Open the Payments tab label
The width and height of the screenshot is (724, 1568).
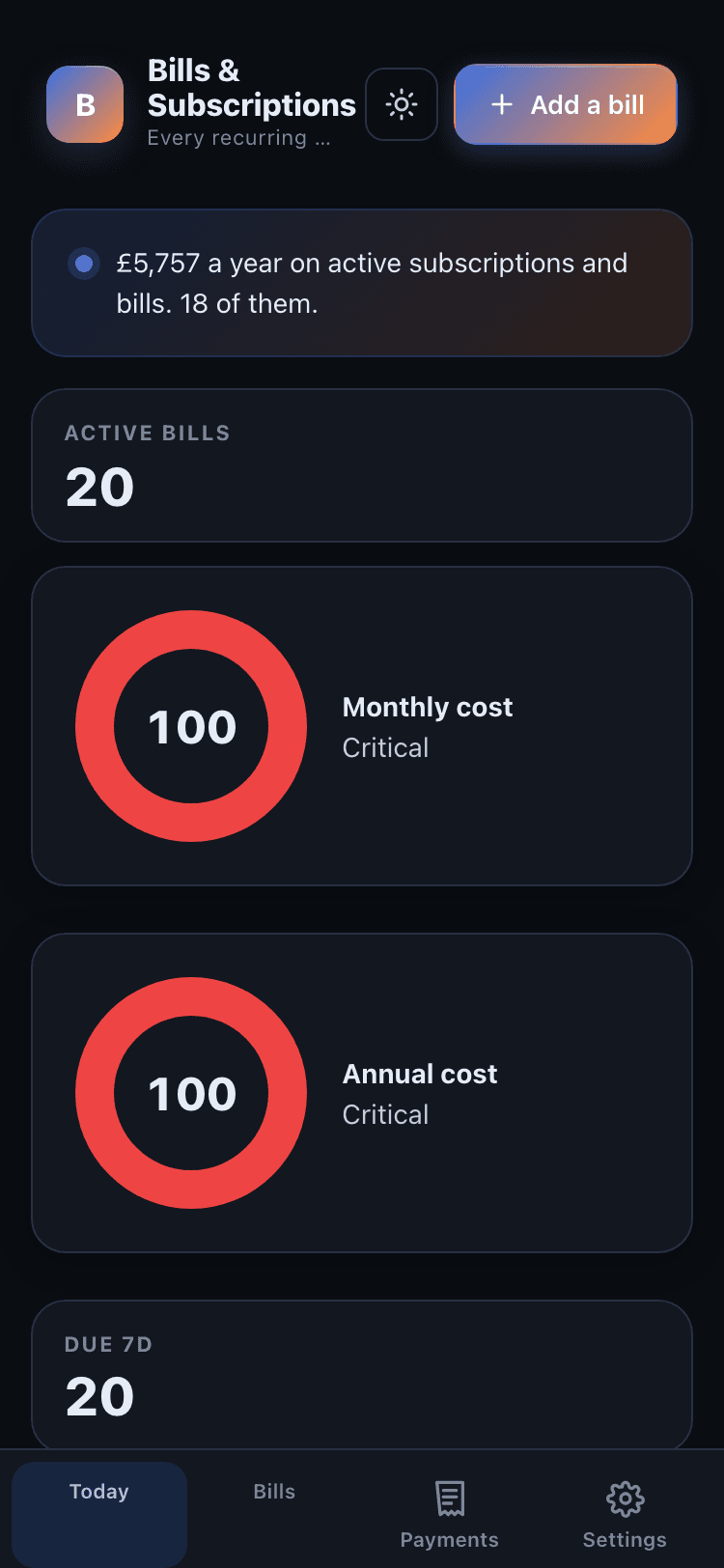tap(450, 1540)
